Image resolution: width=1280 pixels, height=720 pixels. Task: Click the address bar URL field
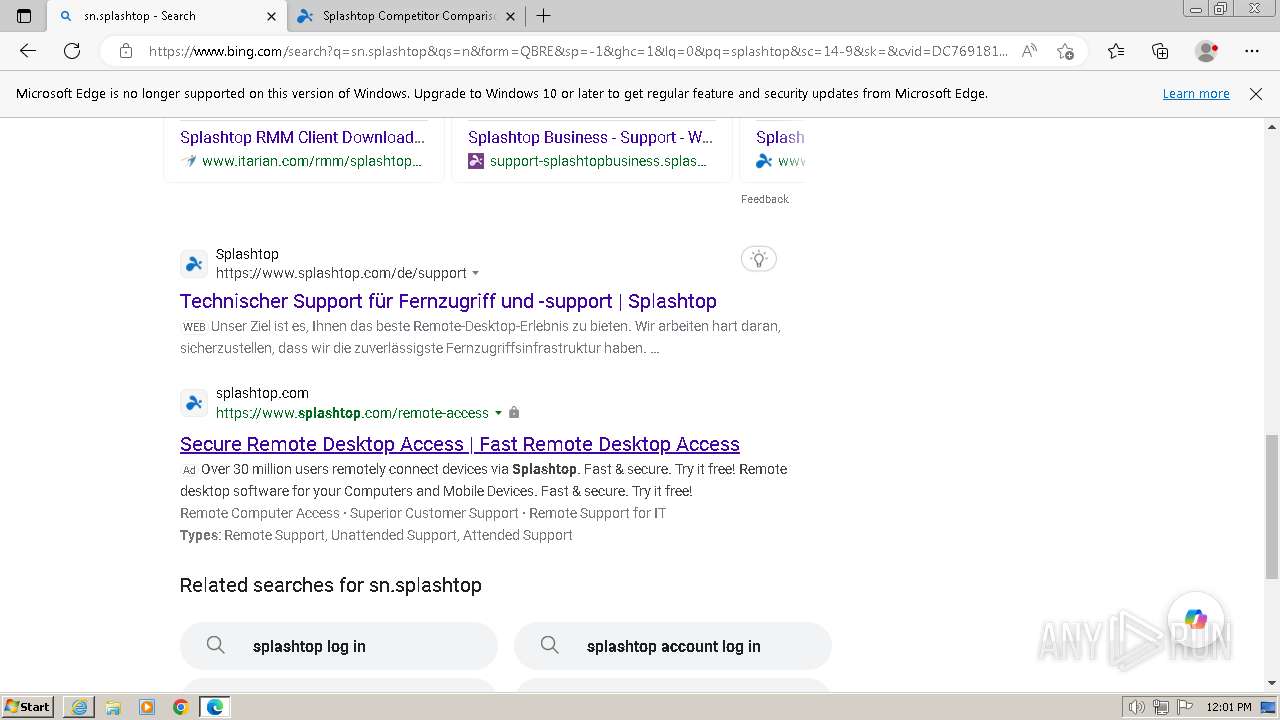[578, 51]
